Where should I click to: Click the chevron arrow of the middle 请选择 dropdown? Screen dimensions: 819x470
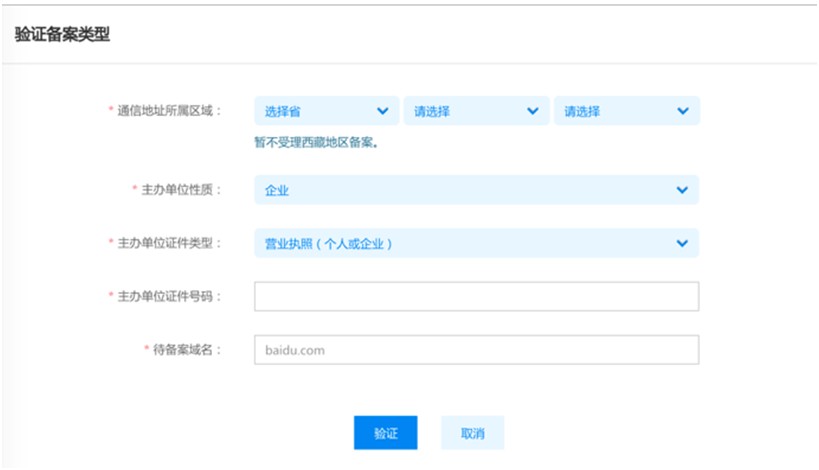533,111
